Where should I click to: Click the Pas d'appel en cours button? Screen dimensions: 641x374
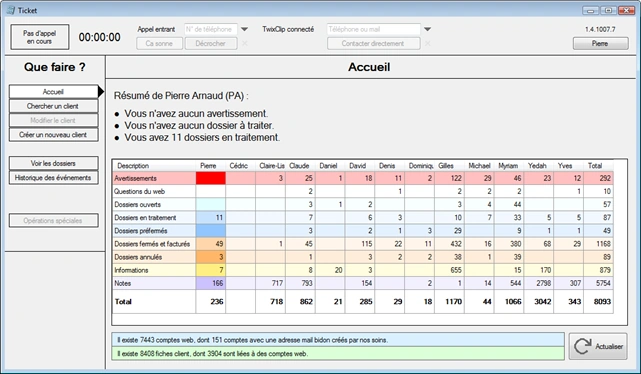[40, 37]
